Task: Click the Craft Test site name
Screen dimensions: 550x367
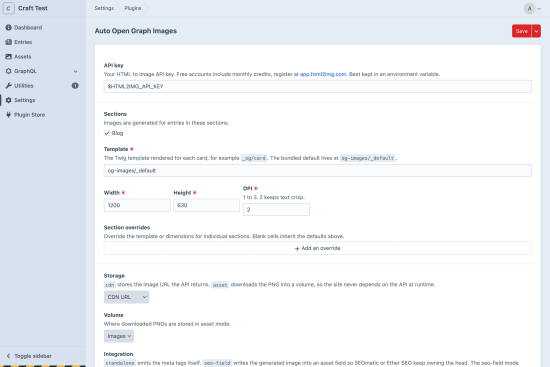Action: [33, 8]
